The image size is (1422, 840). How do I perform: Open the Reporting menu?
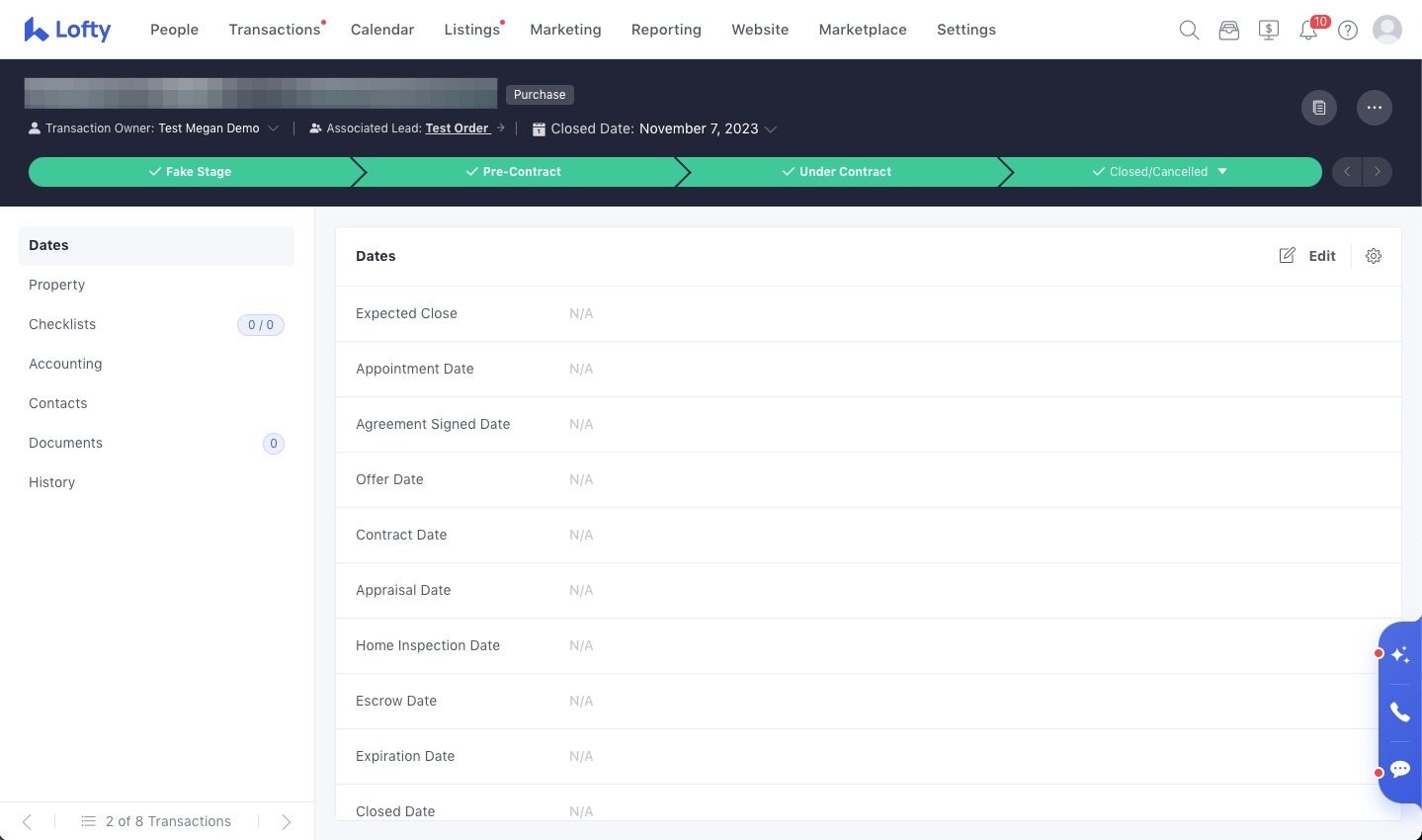click(666, 30)
